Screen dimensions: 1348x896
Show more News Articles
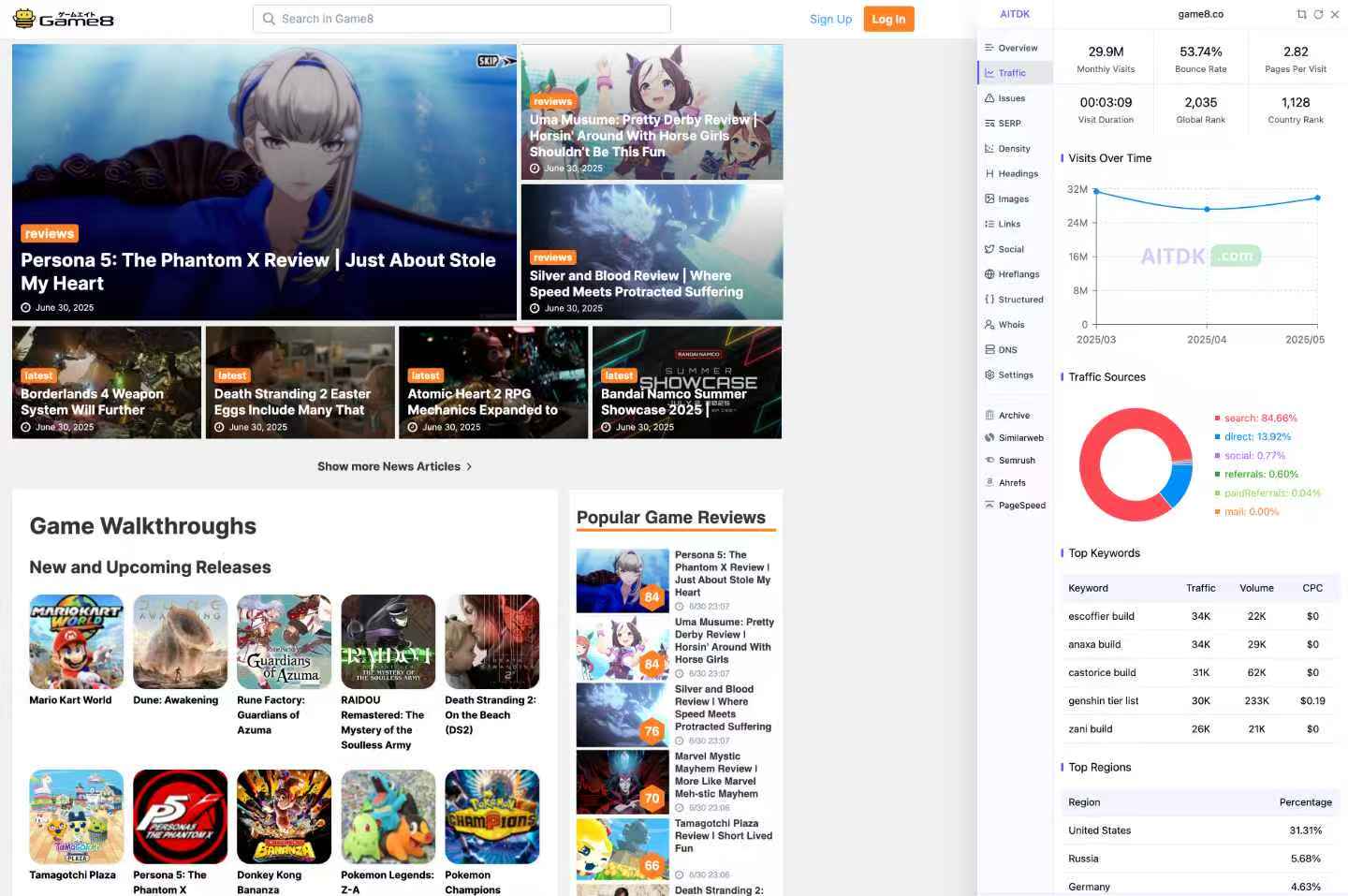[x=395, y=466]
